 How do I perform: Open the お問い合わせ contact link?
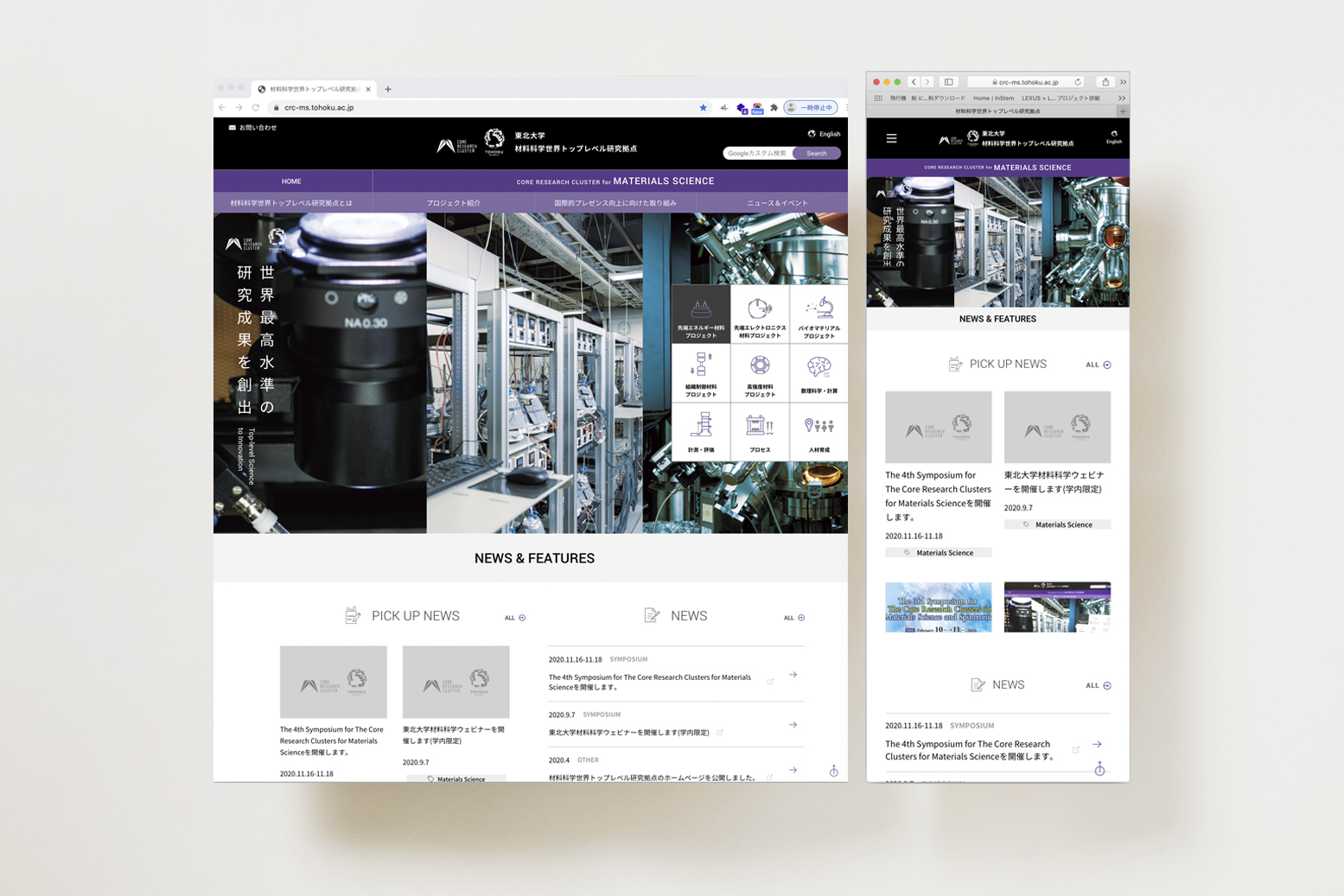(252, 128)
